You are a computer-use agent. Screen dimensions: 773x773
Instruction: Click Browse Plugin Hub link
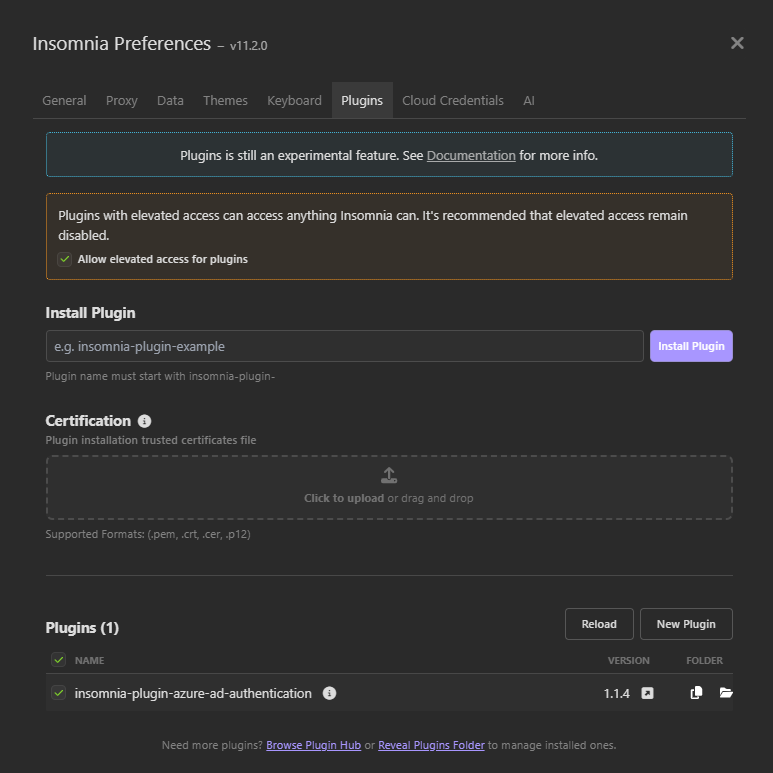(314, 745)
